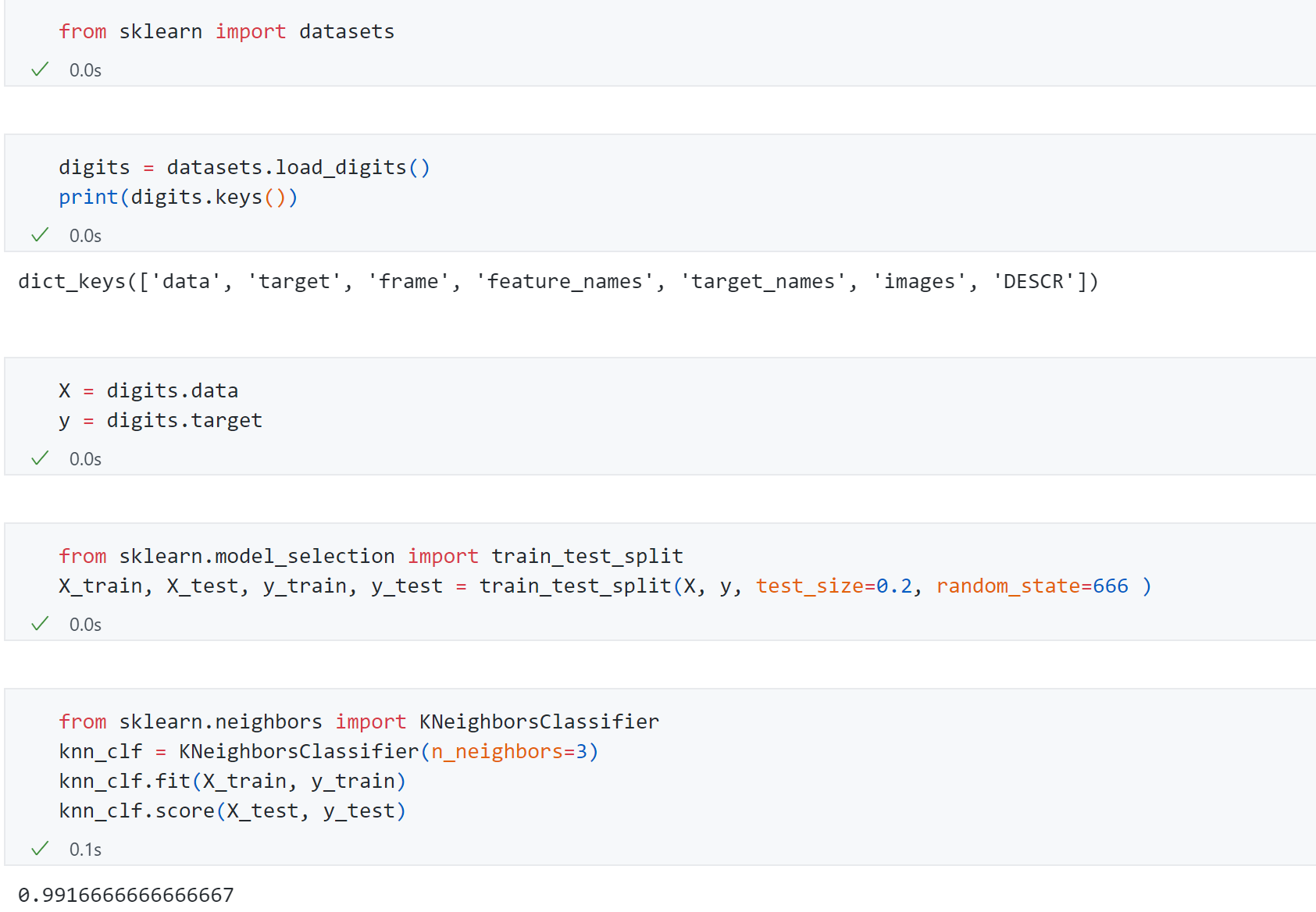Screen dimensions: 1316x912
Task: Click the test_size=0.2 argument
Action: coord(833,586)
